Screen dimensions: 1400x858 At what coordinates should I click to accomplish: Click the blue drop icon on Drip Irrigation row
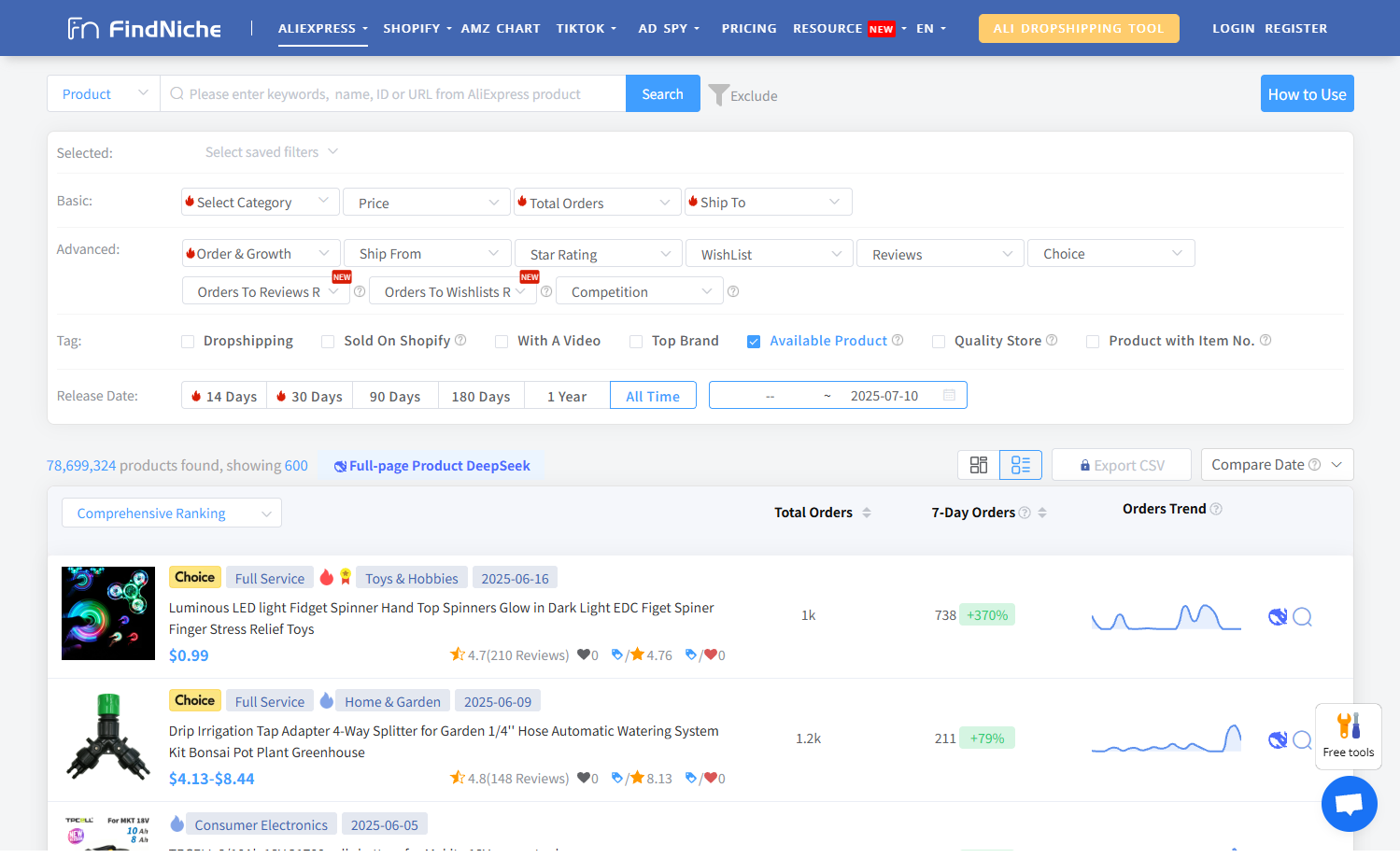(x=327, y=700)
